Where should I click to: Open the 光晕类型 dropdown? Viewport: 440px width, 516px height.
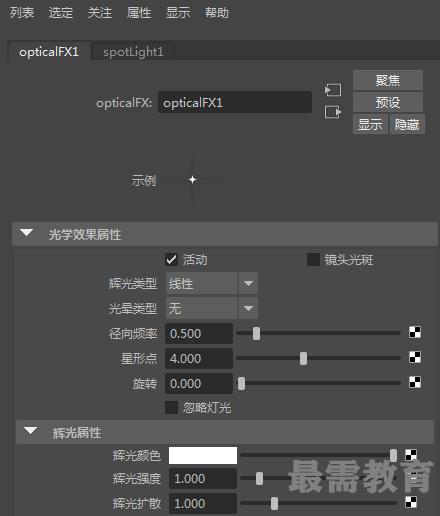(x=212, y=308)
